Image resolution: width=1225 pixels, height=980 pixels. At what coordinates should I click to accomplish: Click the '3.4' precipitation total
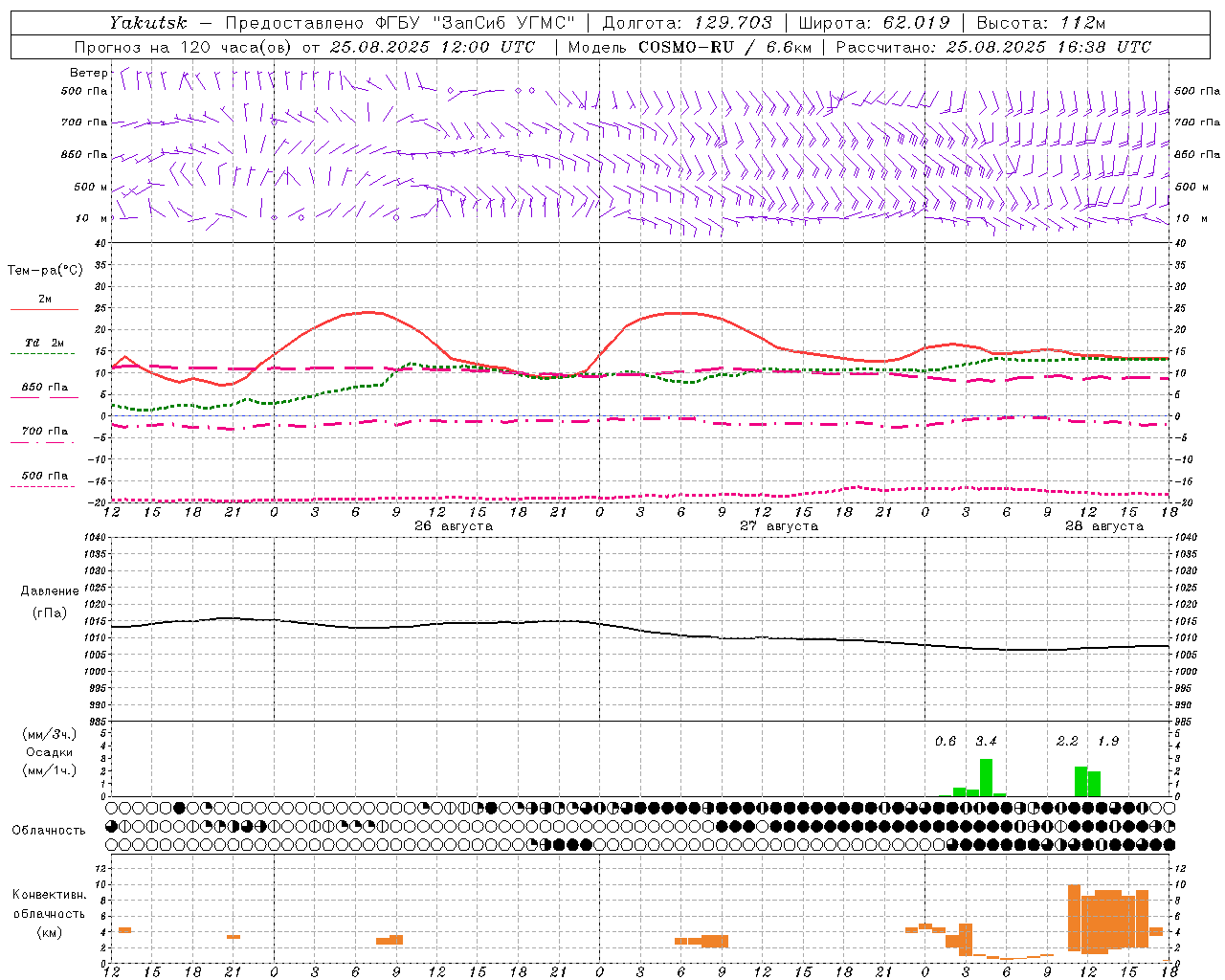point(986,742)
